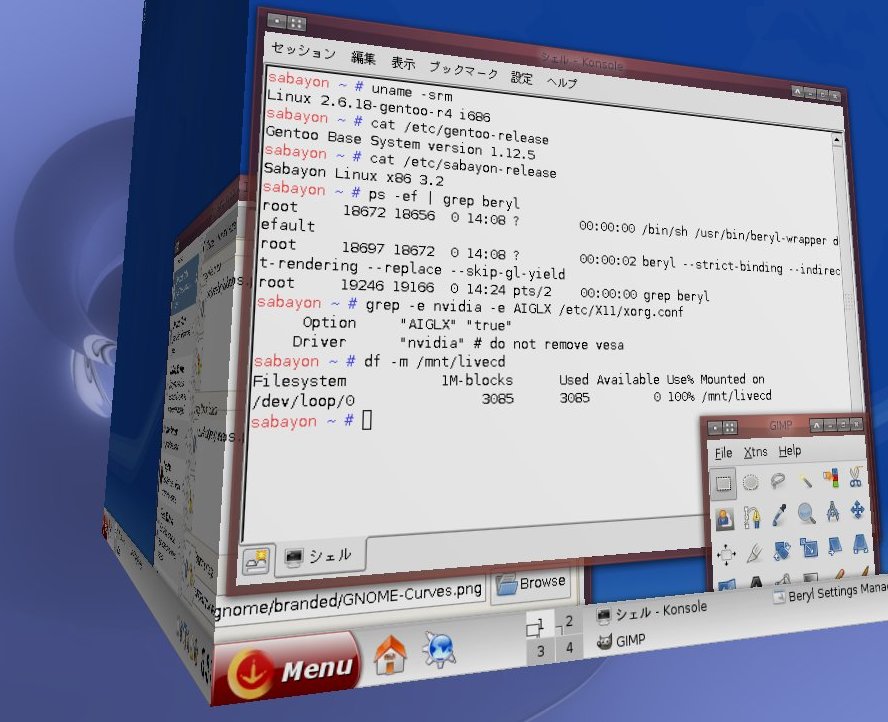Click the "Sabayon Linux x86 3.2" output line

point(353,174)
